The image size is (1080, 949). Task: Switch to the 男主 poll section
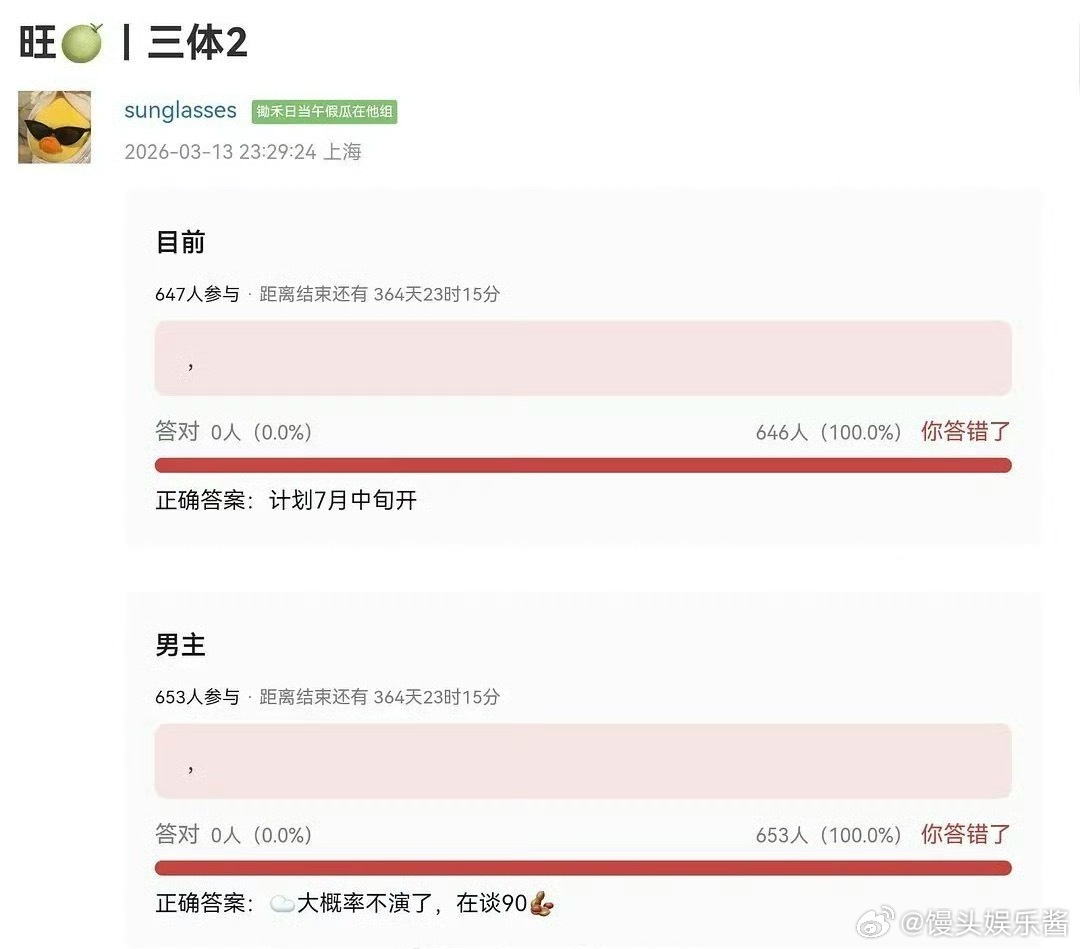coord(180,645)
